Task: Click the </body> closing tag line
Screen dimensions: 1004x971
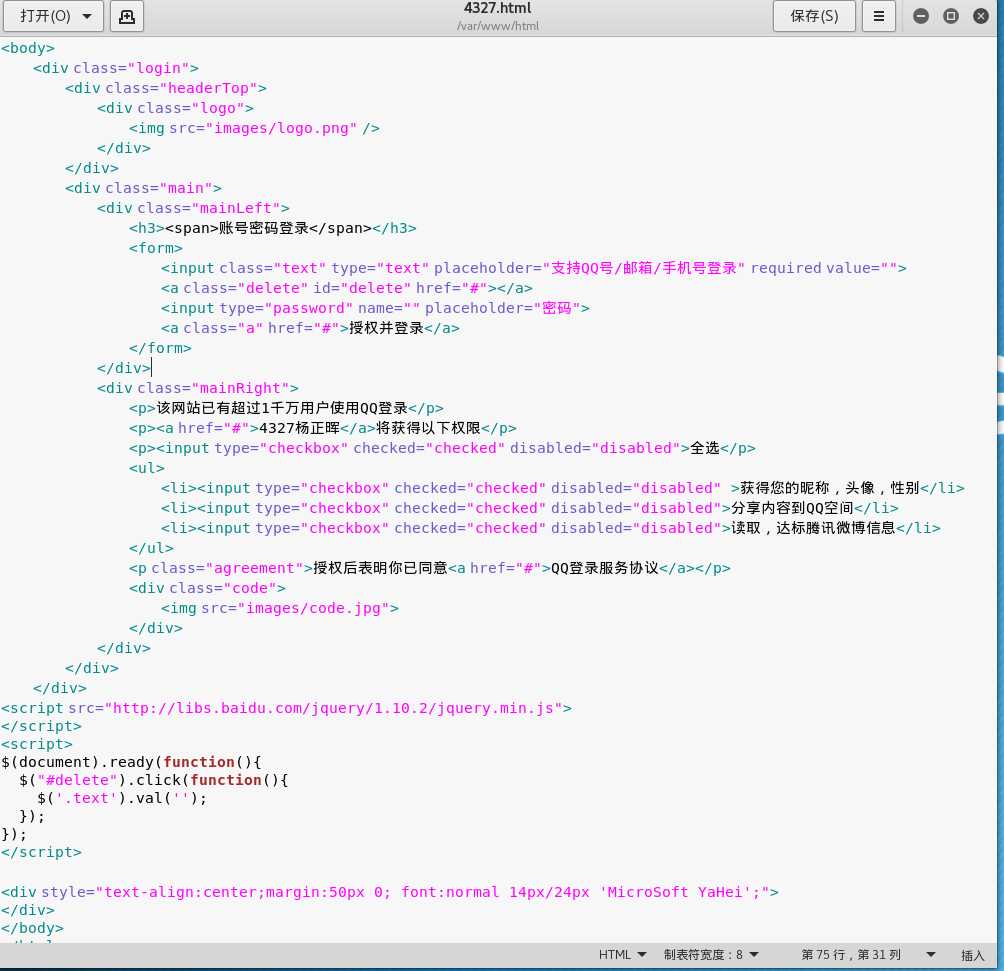Action: pos(33,928)
